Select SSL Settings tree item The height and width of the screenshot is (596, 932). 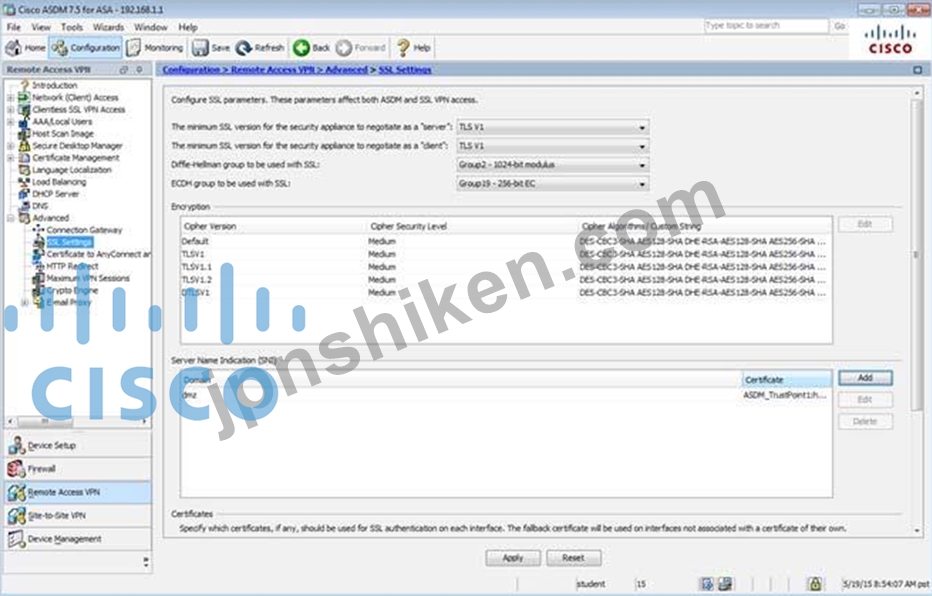click(70, 242)
